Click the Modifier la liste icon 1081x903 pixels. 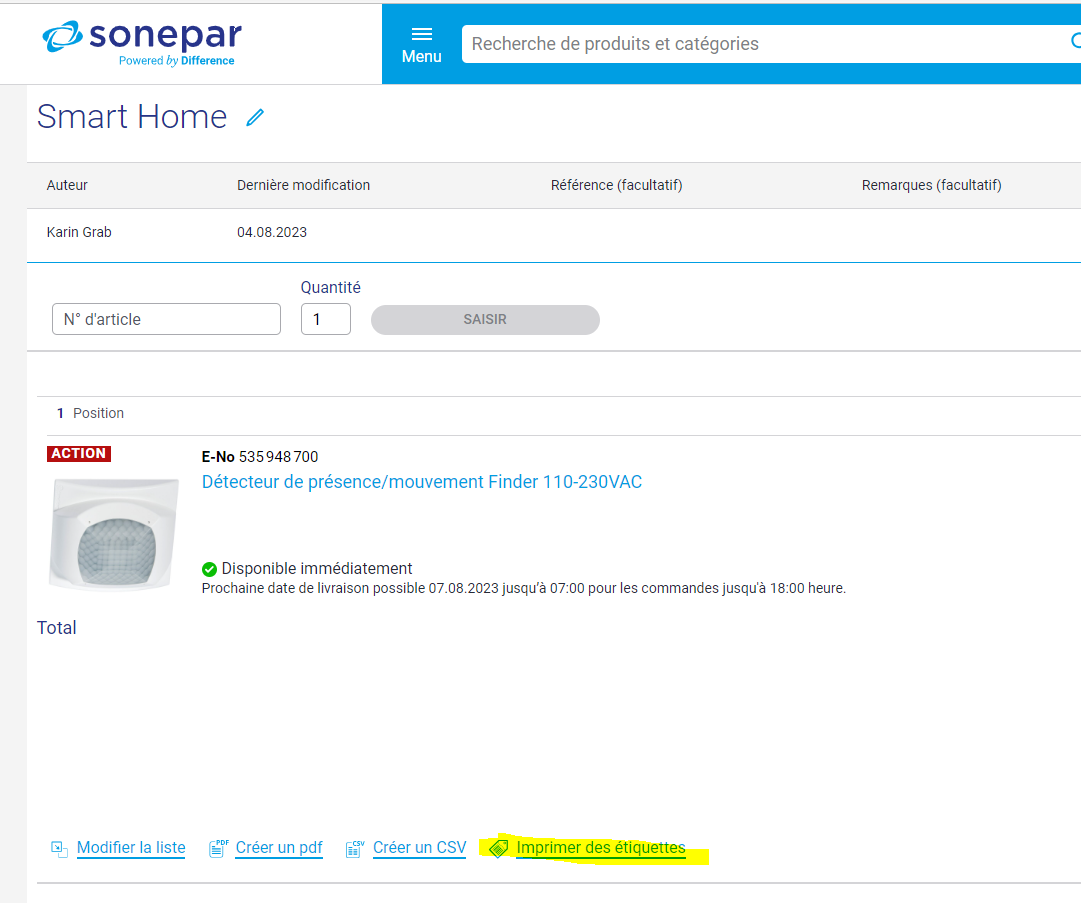coord(59,849)
